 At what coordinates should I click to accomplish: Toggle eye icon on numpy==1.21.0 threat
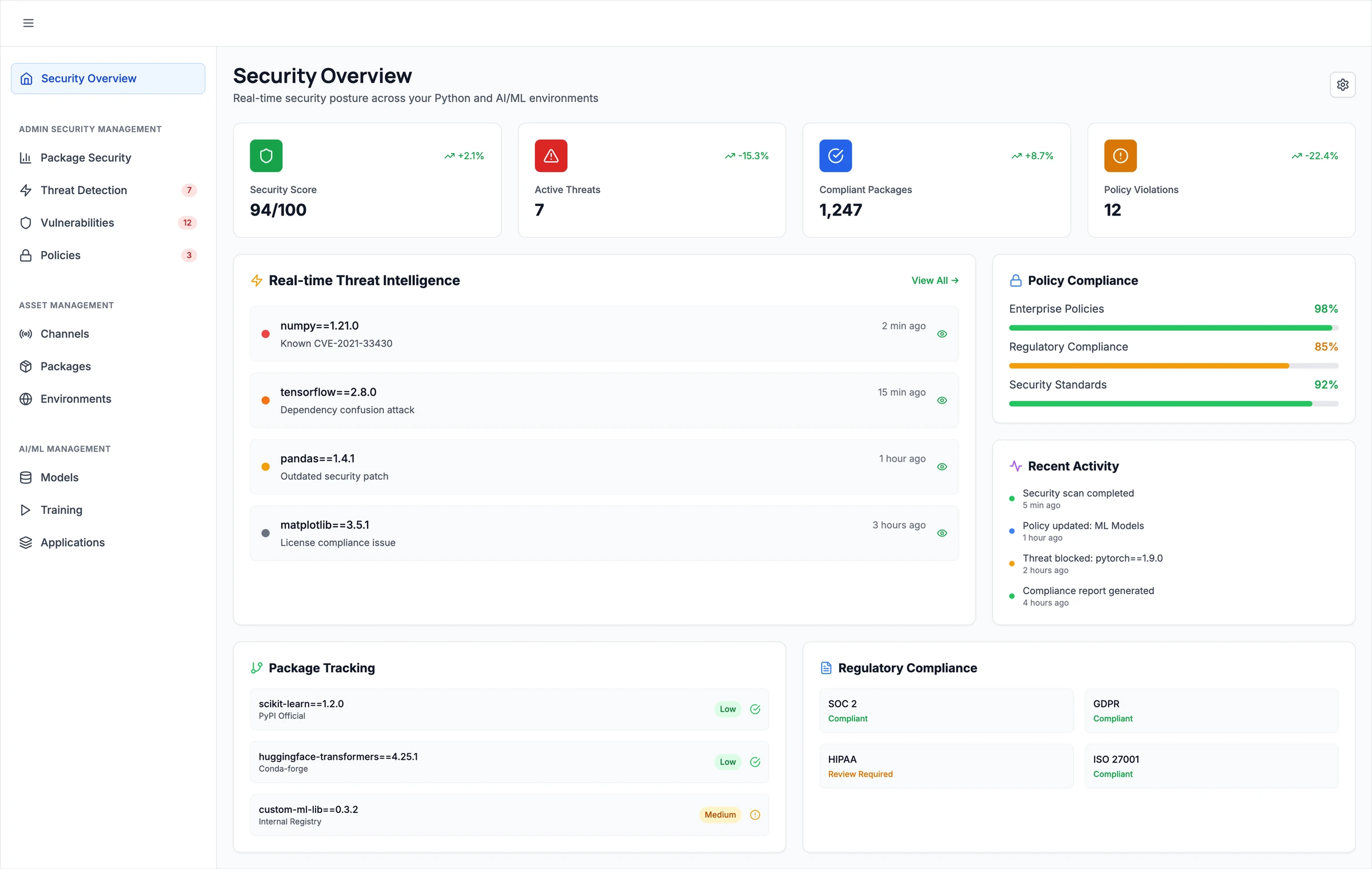(x=942, y=334)
